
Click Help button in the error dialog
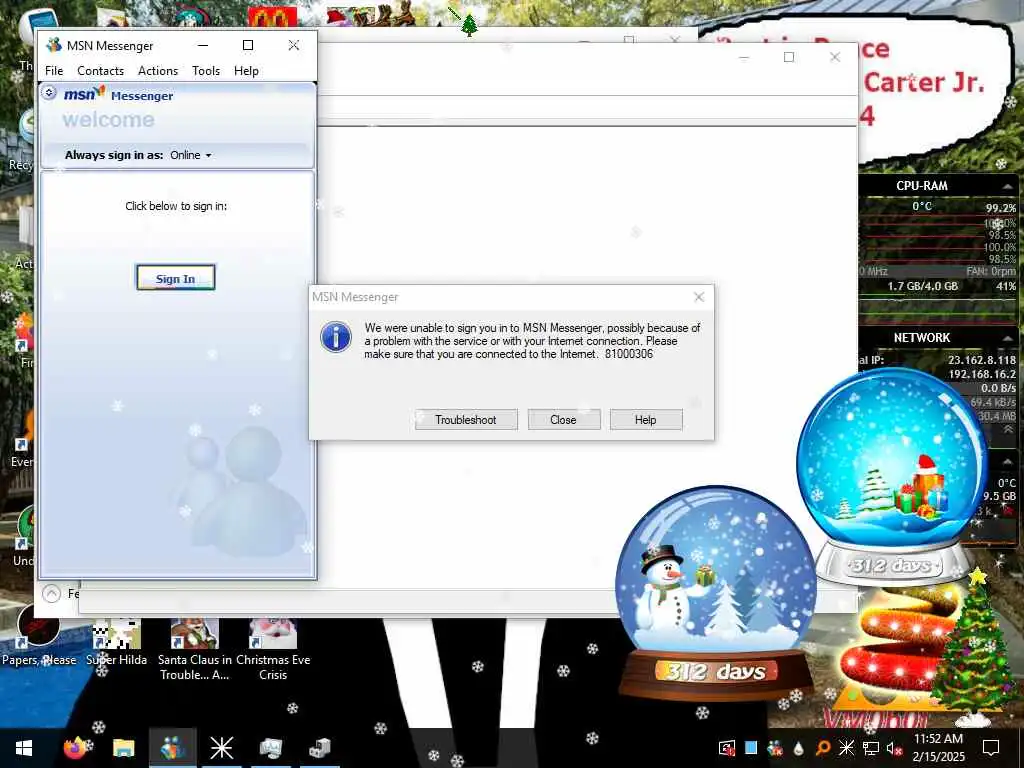(x=646, y=420)
